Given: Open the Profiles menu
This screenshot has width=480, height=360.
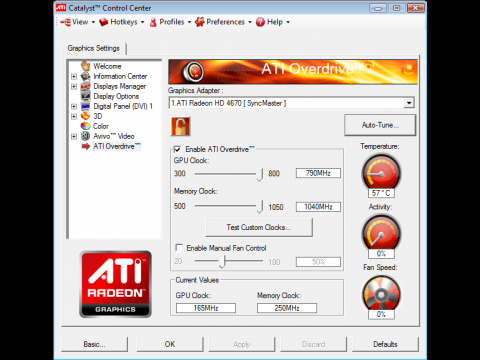Looking at the screenshot, I should [170, 22].
